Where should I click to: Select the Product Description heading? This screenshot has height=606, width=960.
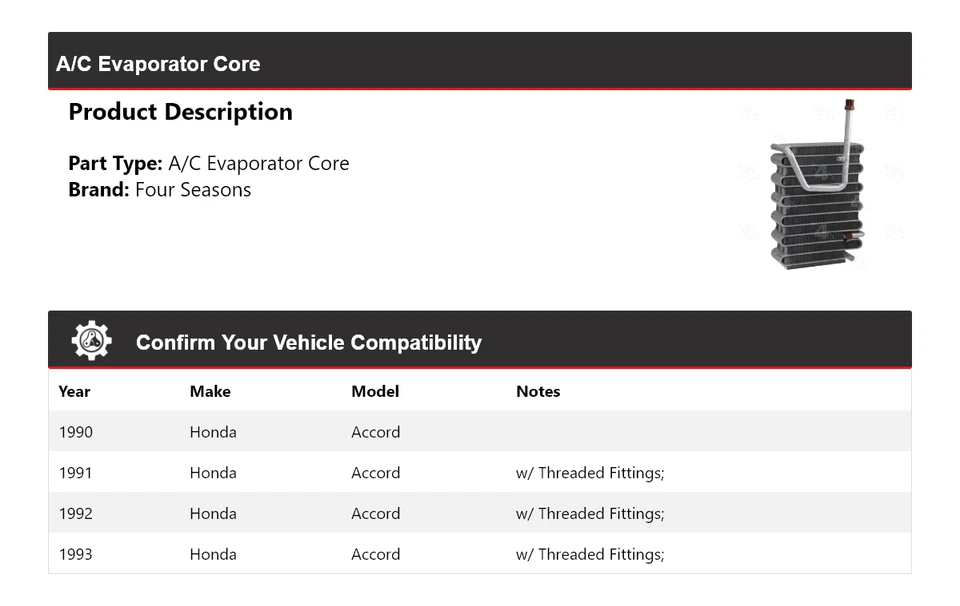(x=180, y=112)
